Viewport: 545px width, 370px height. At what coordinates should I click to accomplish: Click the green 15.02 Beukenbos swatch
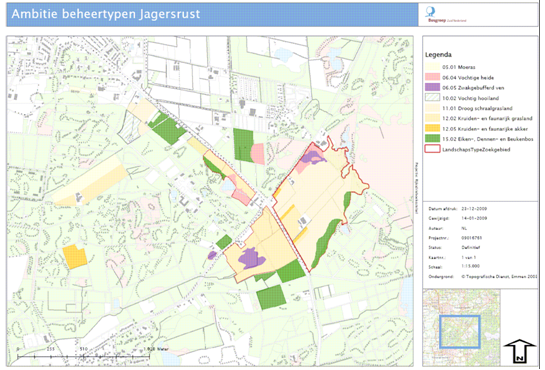[432, 139]
